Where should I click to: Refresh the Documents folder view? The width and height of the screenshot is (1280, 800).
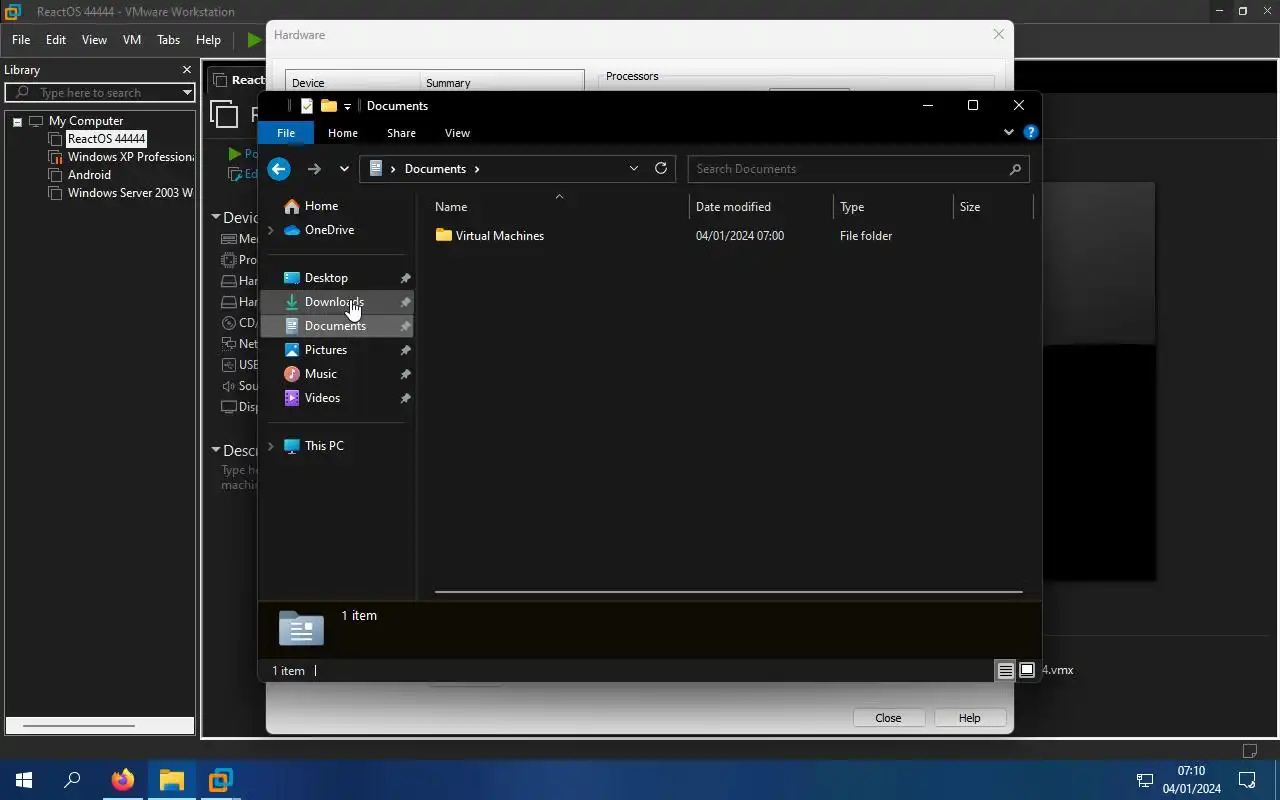[x=661, y=168]
